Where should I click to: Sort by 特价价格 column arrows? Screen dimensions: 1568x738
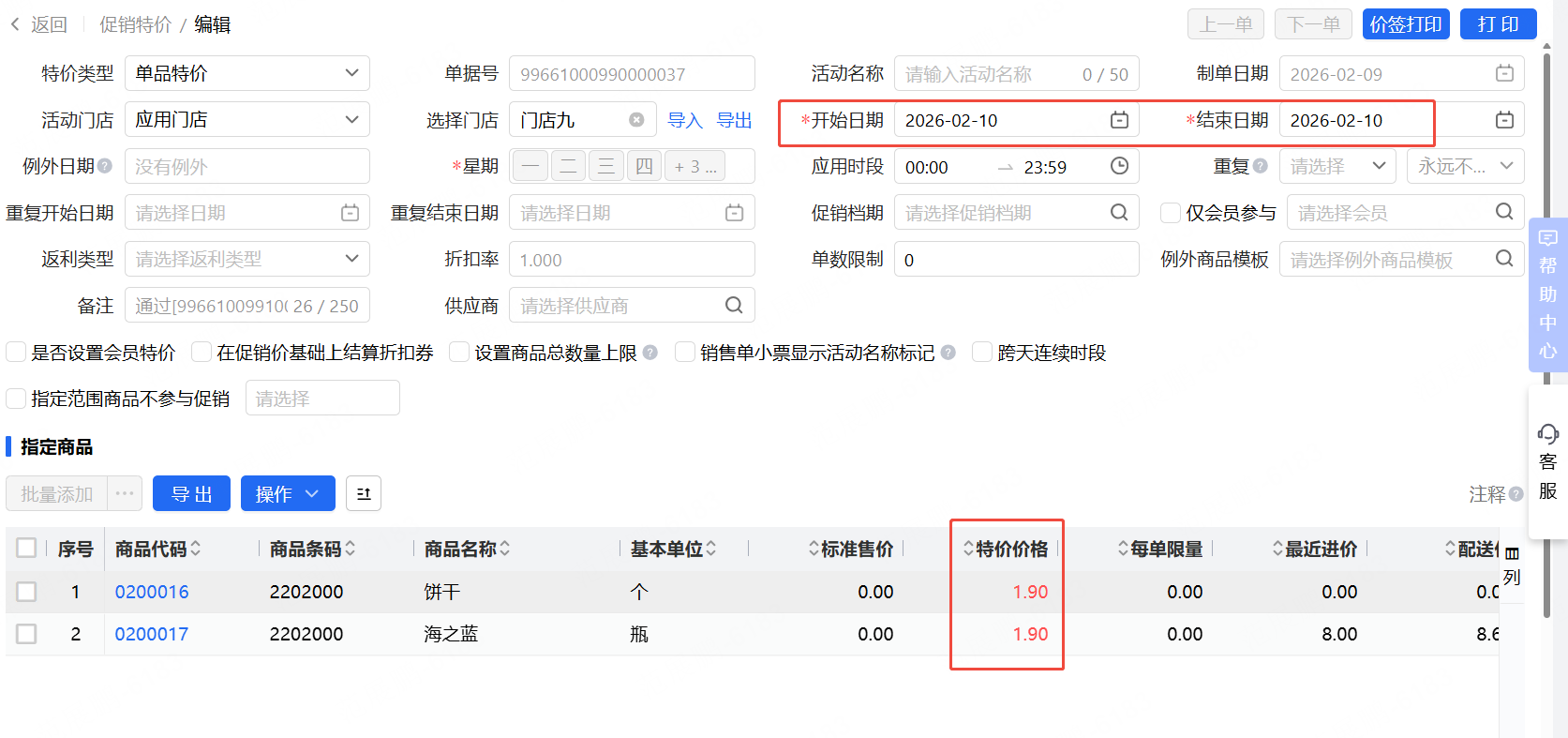click(969, 549)
